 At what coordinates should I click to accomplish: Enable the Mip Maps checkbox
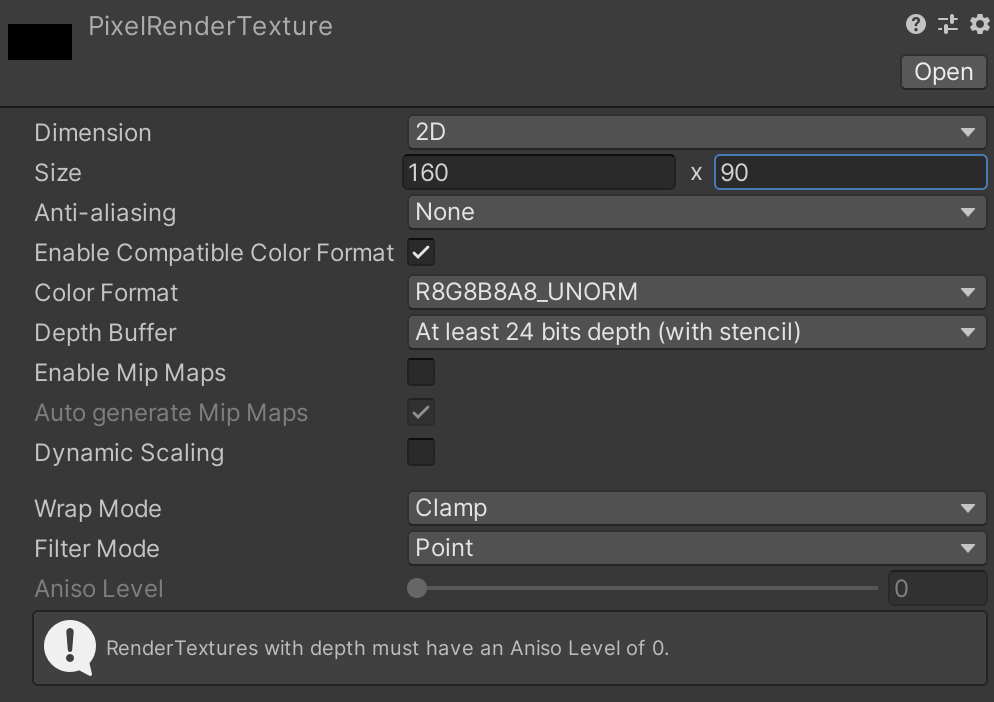[421, 372]
